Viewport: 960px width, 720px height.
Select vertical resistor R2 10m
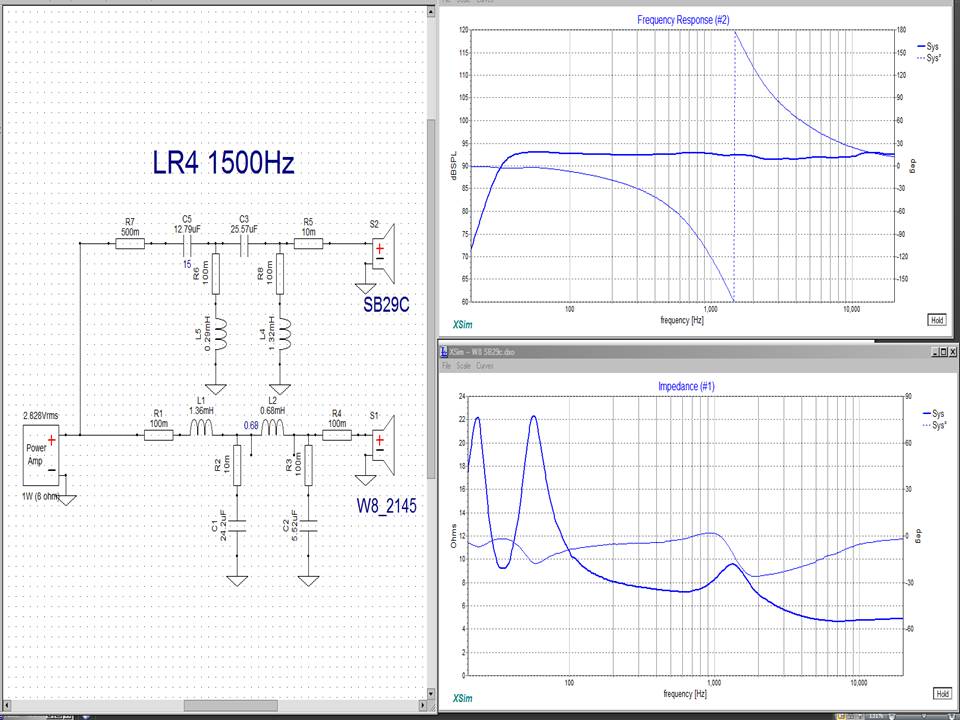tap(237, 465)
